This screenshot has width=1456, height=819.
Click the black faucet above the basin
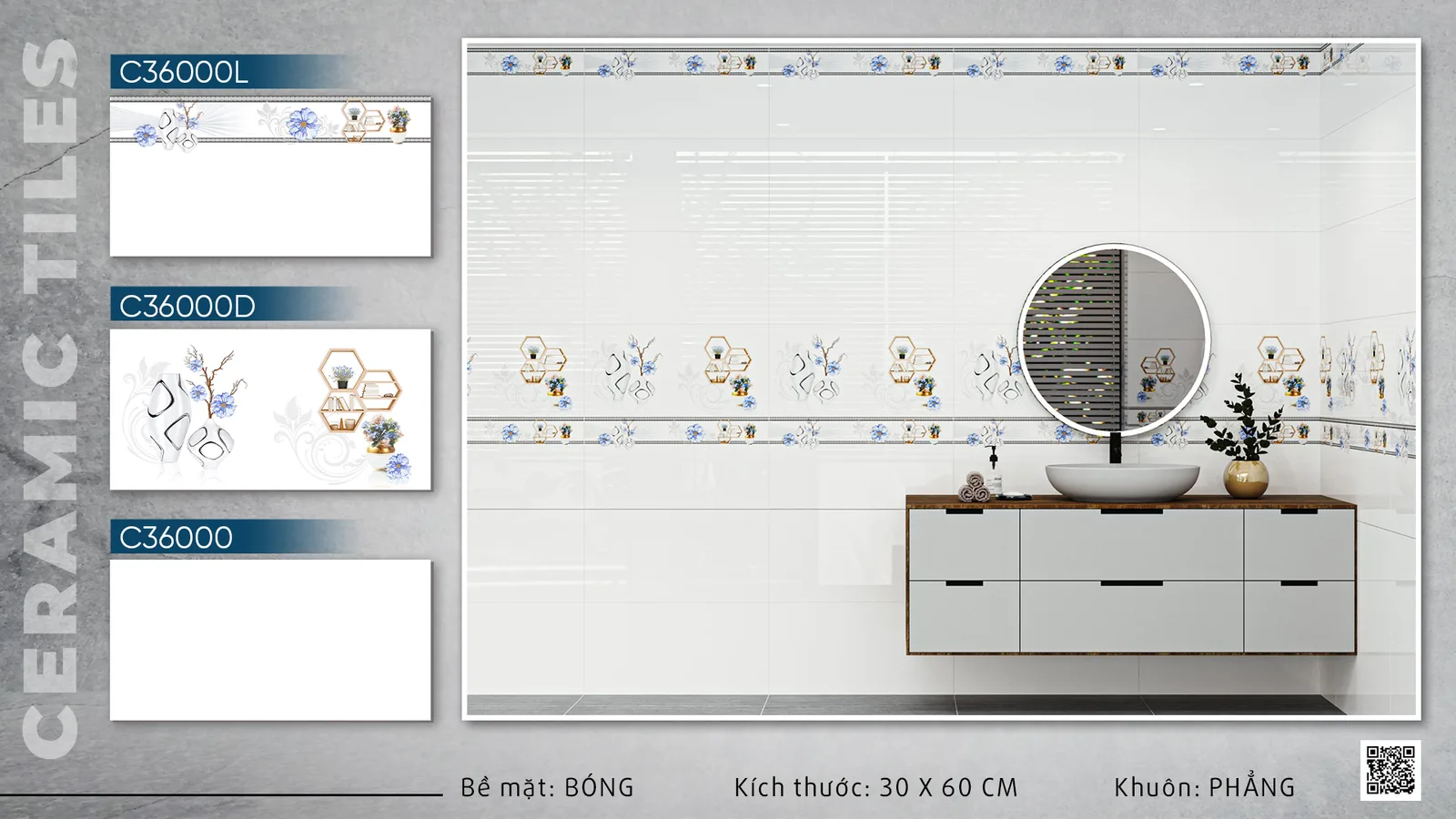coord(1114,448)
